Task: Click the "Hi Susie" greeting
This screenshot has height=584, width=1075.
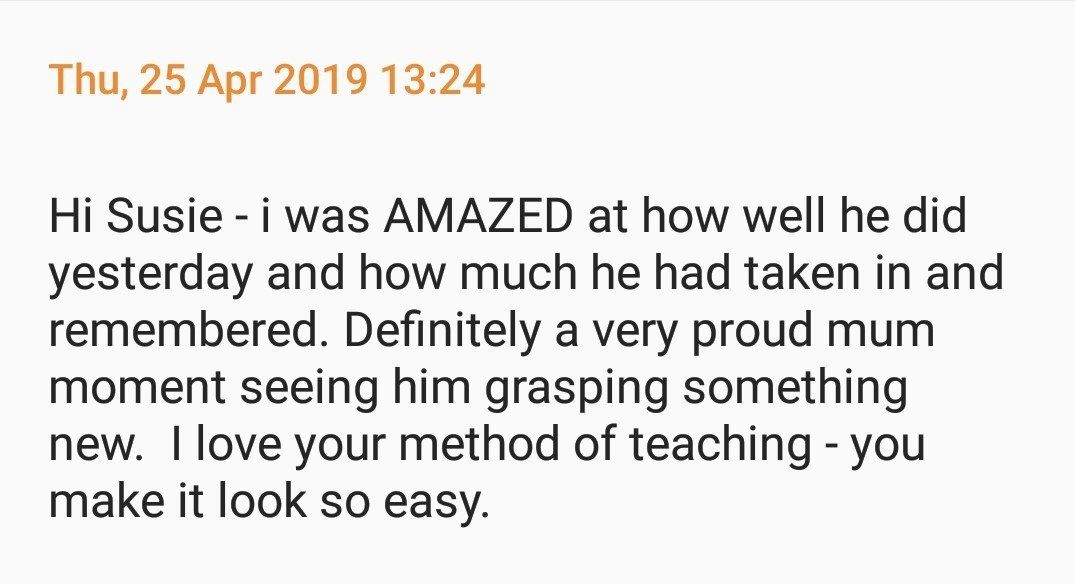Action: [x=136, y=215]
